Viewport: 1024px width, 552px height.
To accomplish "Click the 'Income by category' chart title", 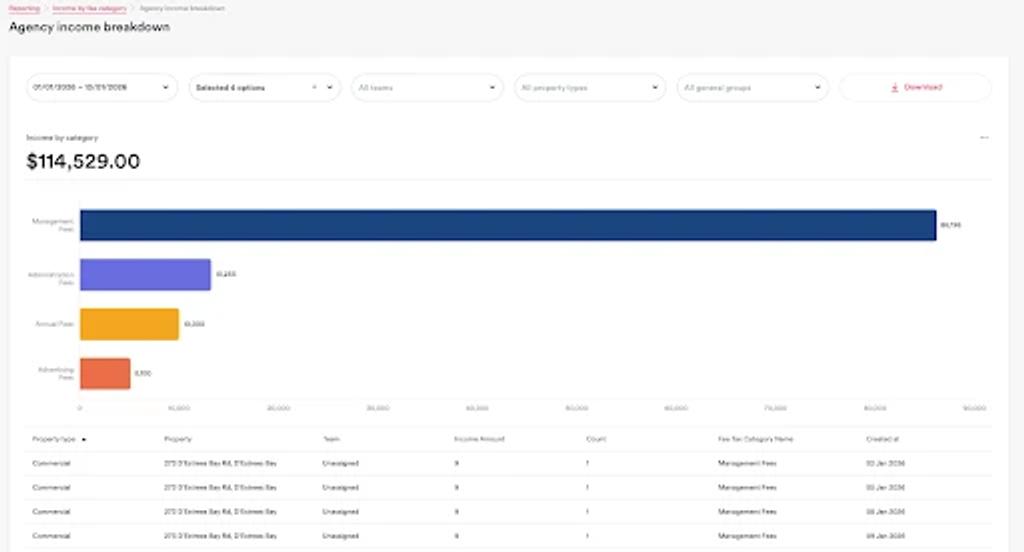I will (x=62, y=138).
